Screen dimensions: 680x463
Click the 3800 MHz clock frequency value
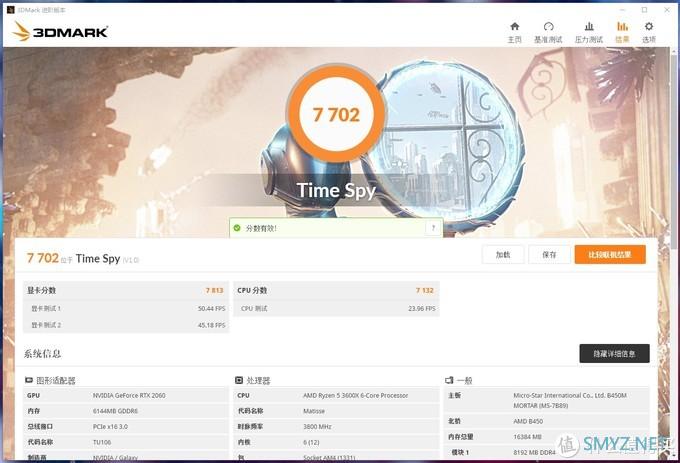[317, 427]
